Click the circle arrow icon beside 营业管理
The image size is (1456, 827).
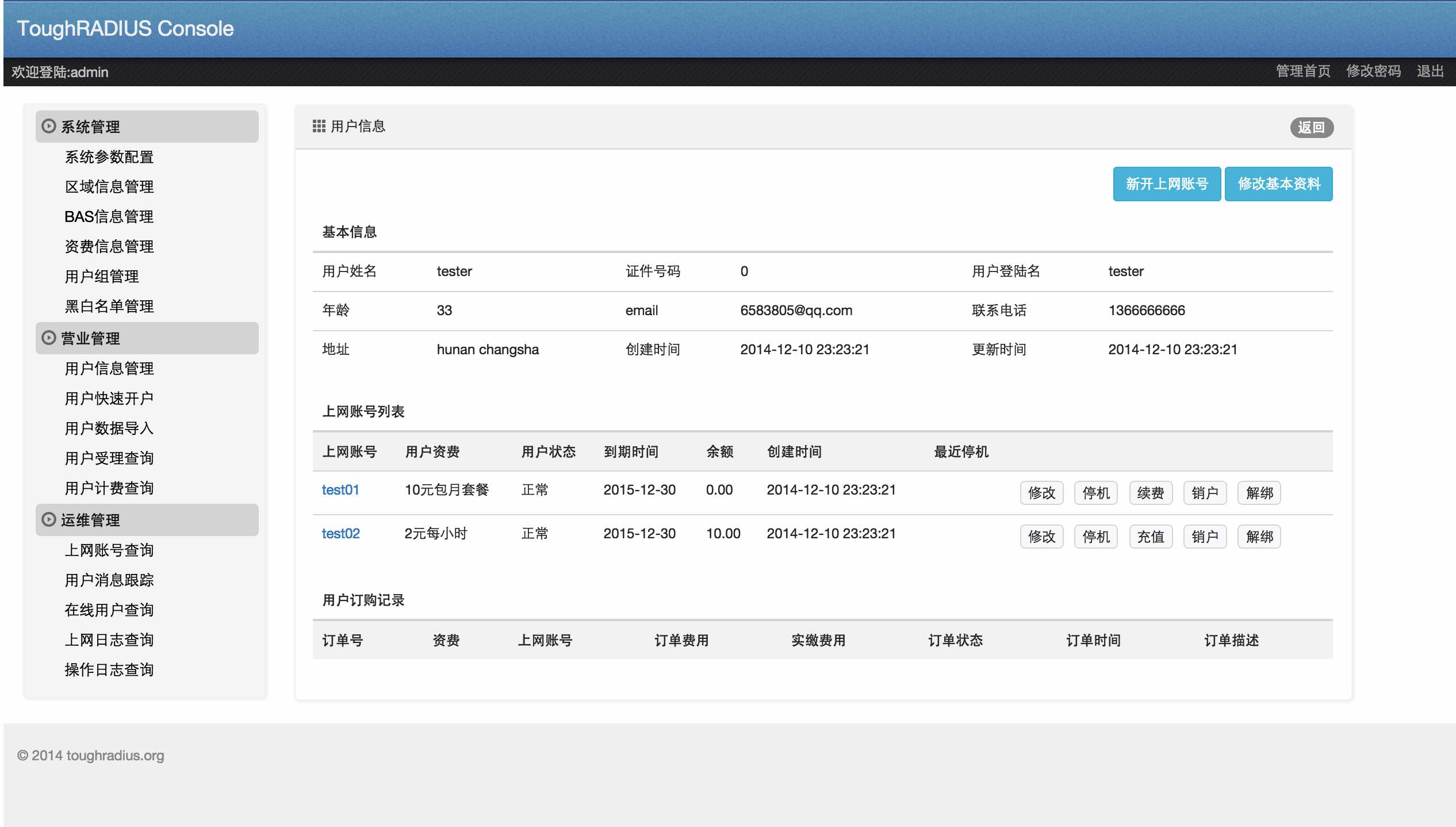click(49, 338)
